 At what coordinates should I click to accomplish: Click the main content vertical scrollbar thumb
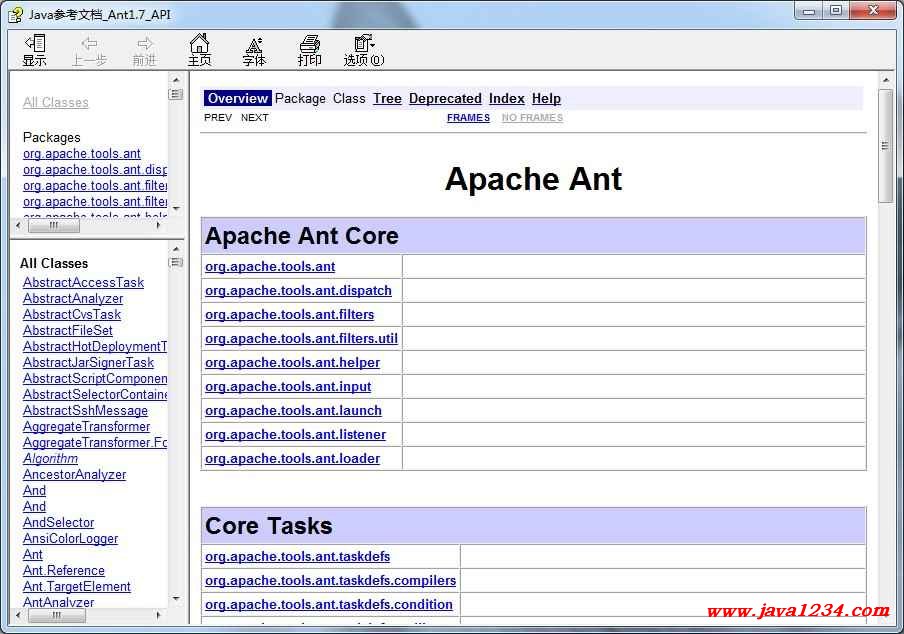(886, 146)
